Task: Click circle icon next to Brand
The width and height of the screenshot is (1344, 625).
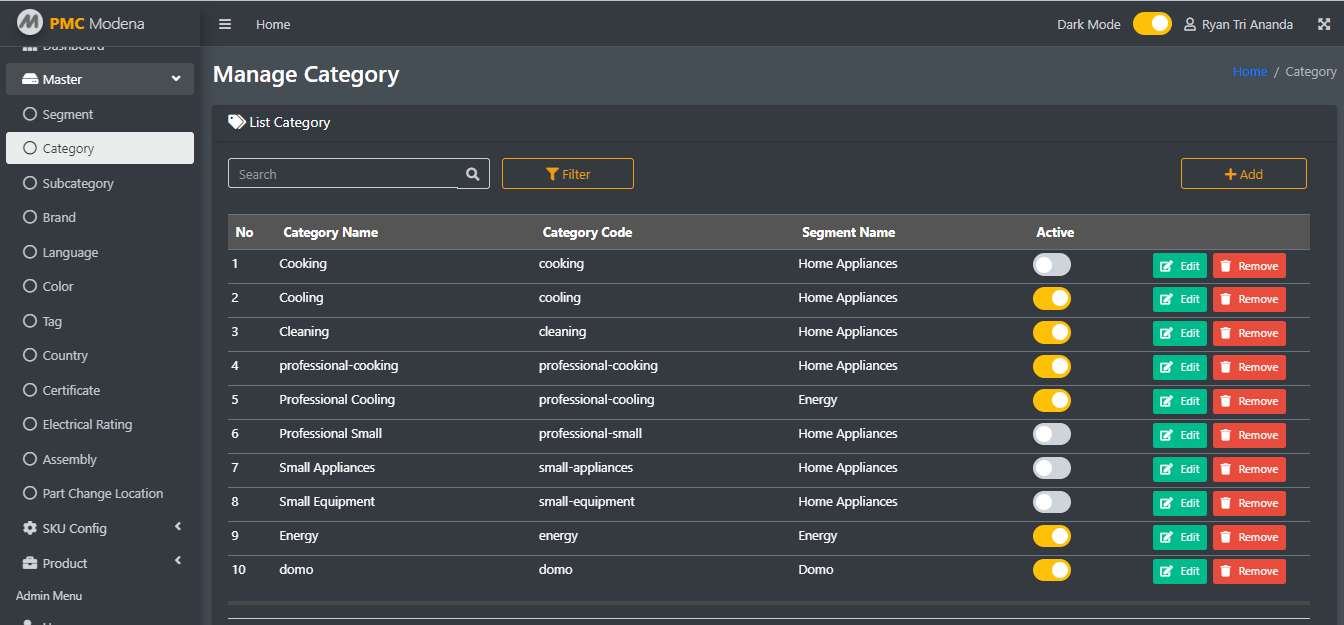Action: click(x=30, y=217)
